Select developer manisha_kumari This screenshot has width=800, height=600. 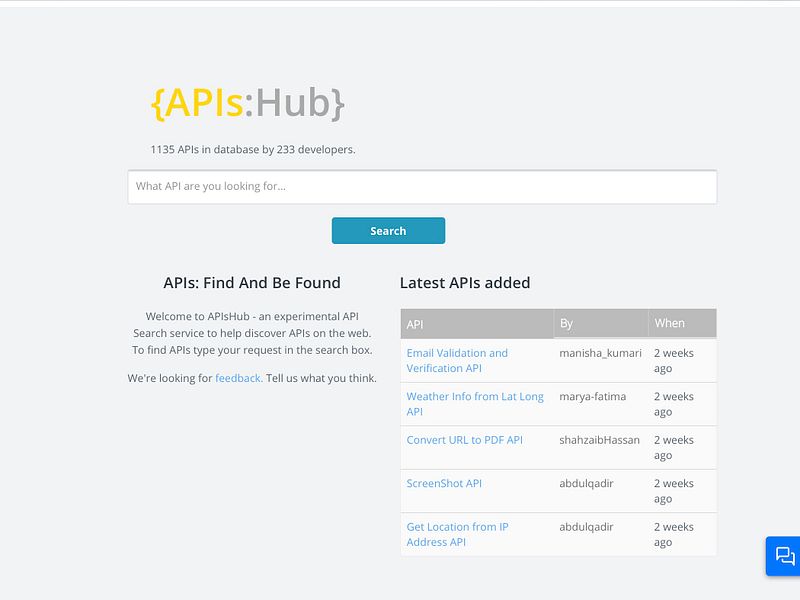(599, 353)
